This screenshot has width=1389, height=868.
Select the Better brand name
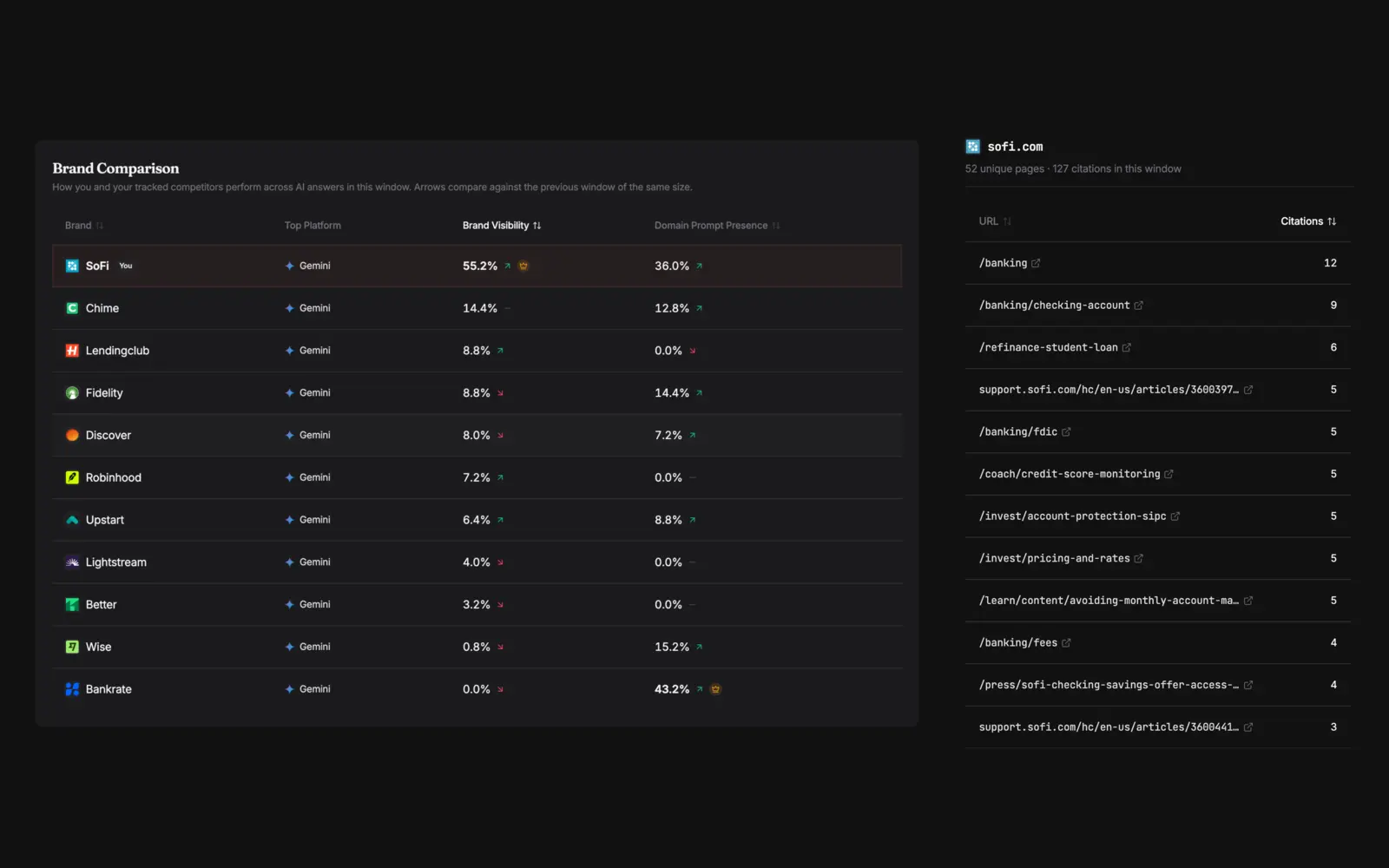pyautogui.click(x=101, y=604)
